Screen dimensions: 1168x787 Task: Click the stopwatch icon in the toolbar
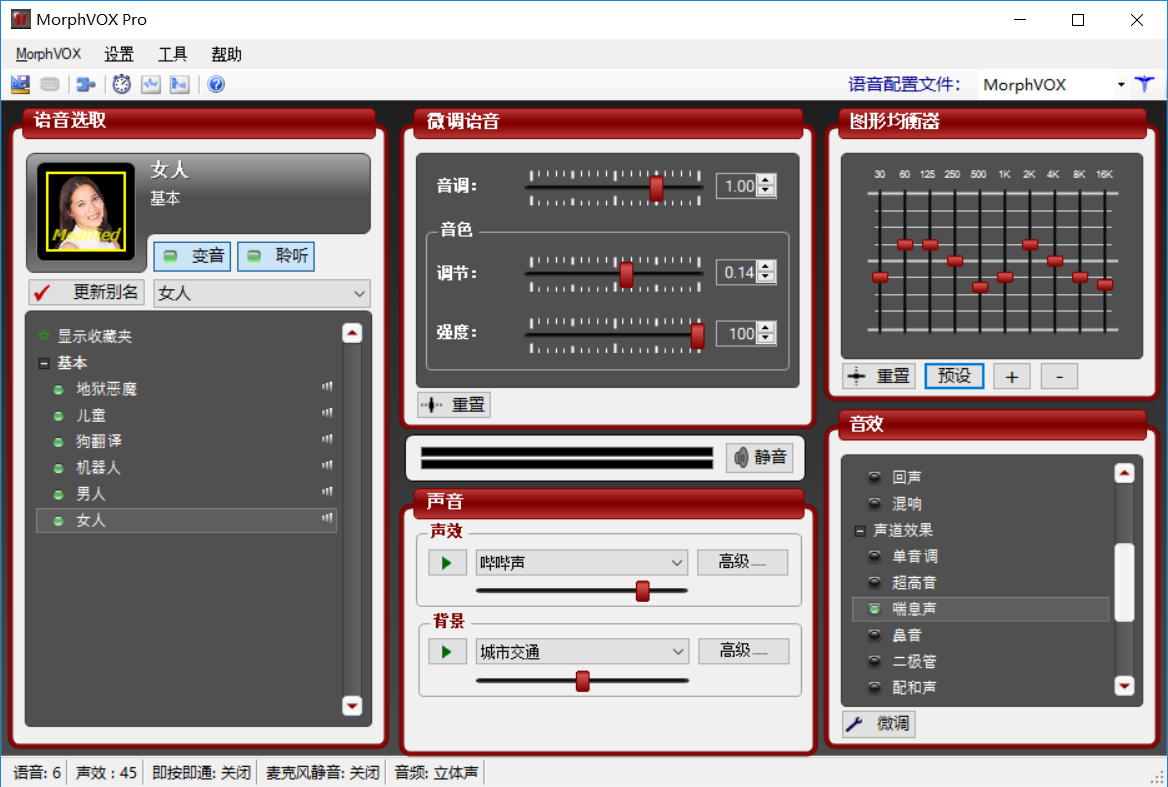coord(121,85)
